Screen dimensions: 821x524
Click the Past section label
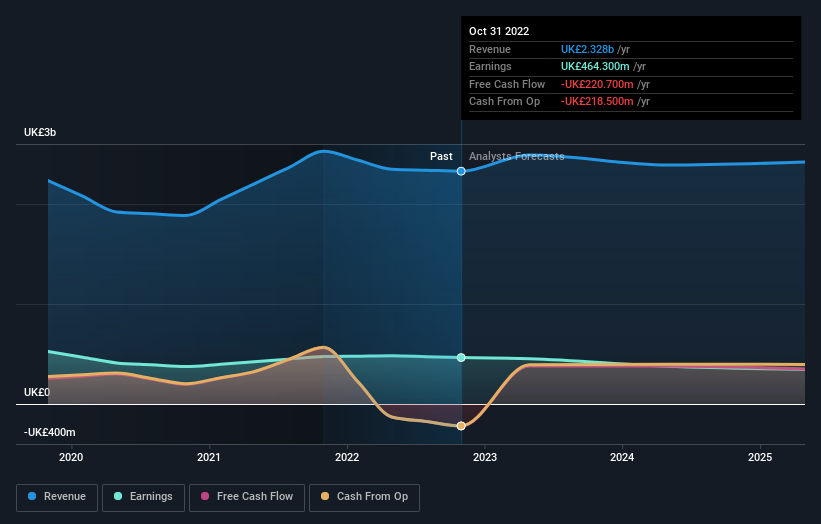point(441,157)
